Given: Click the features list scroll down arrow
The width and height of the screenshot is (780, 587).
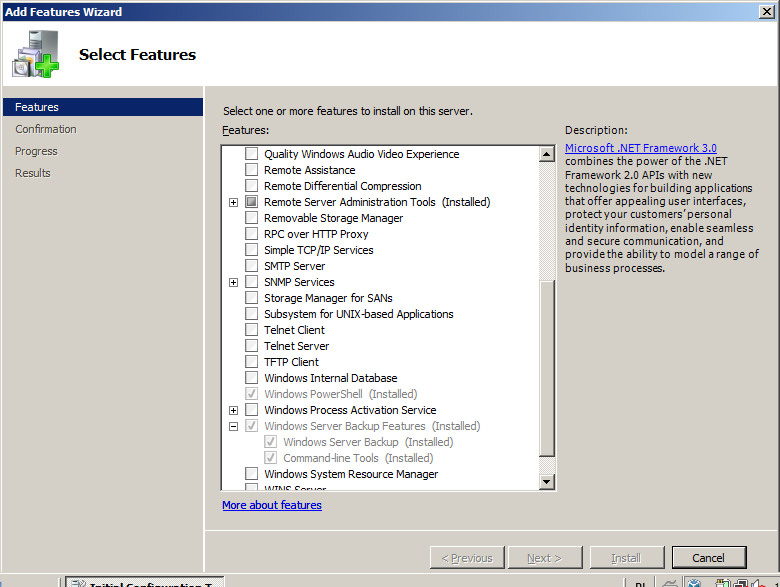Looking at the screenshot, I should (547, 481).
